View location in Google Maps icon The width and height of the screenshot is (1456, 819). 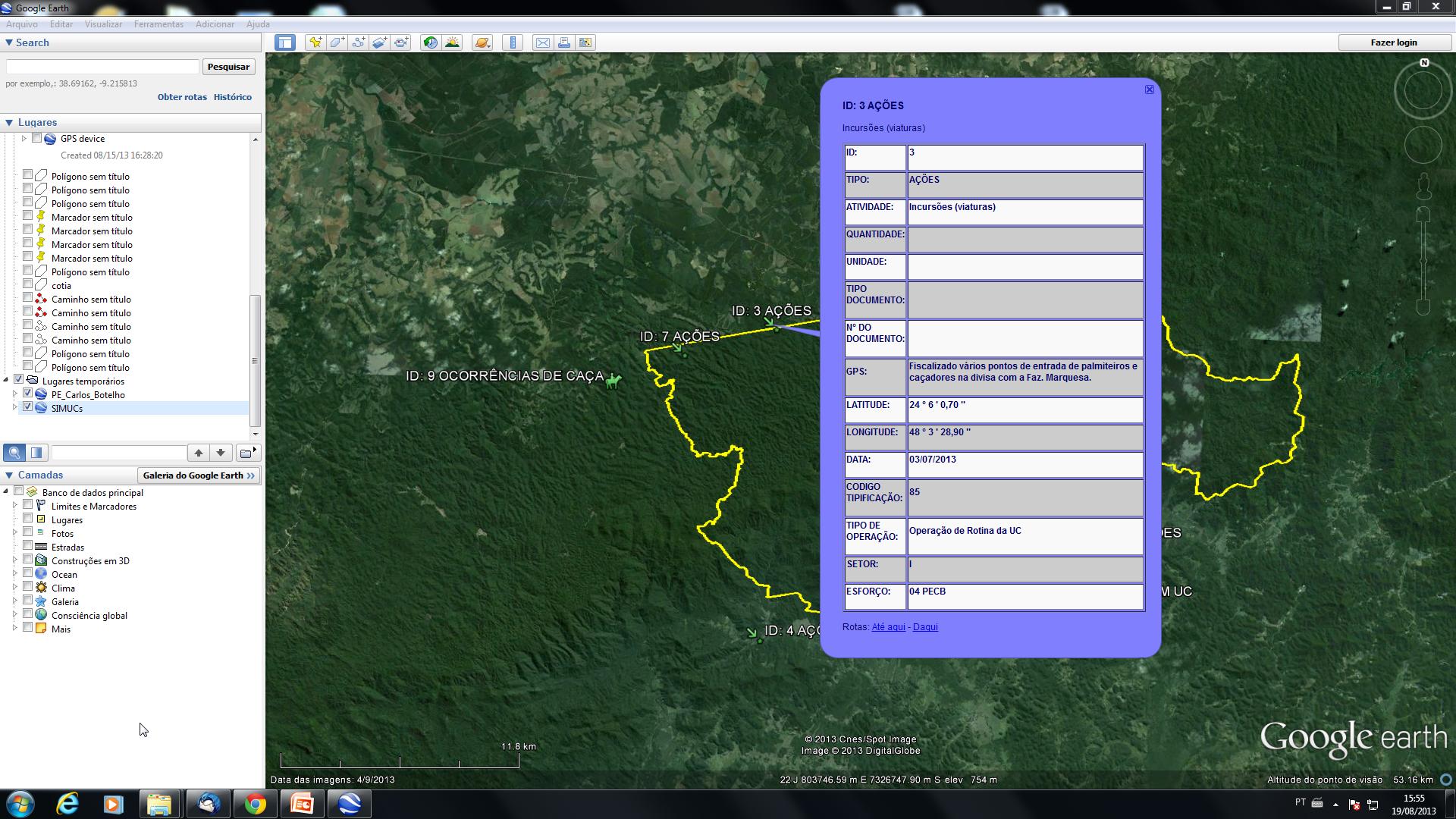coord(585,42)
